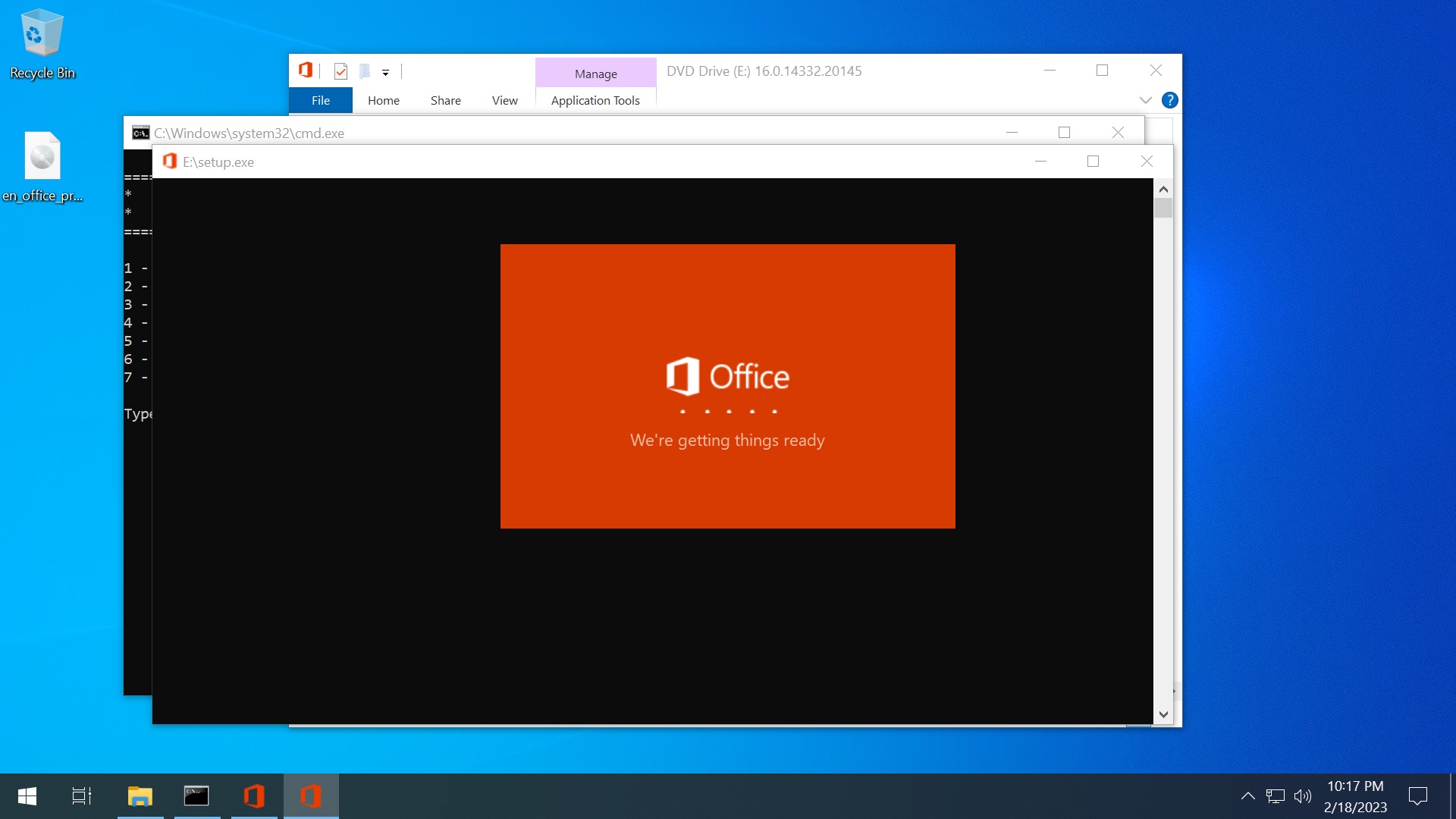Open File Explorer from the taskbar
The height and width of the screenshot is (819, 1456).
140,796
